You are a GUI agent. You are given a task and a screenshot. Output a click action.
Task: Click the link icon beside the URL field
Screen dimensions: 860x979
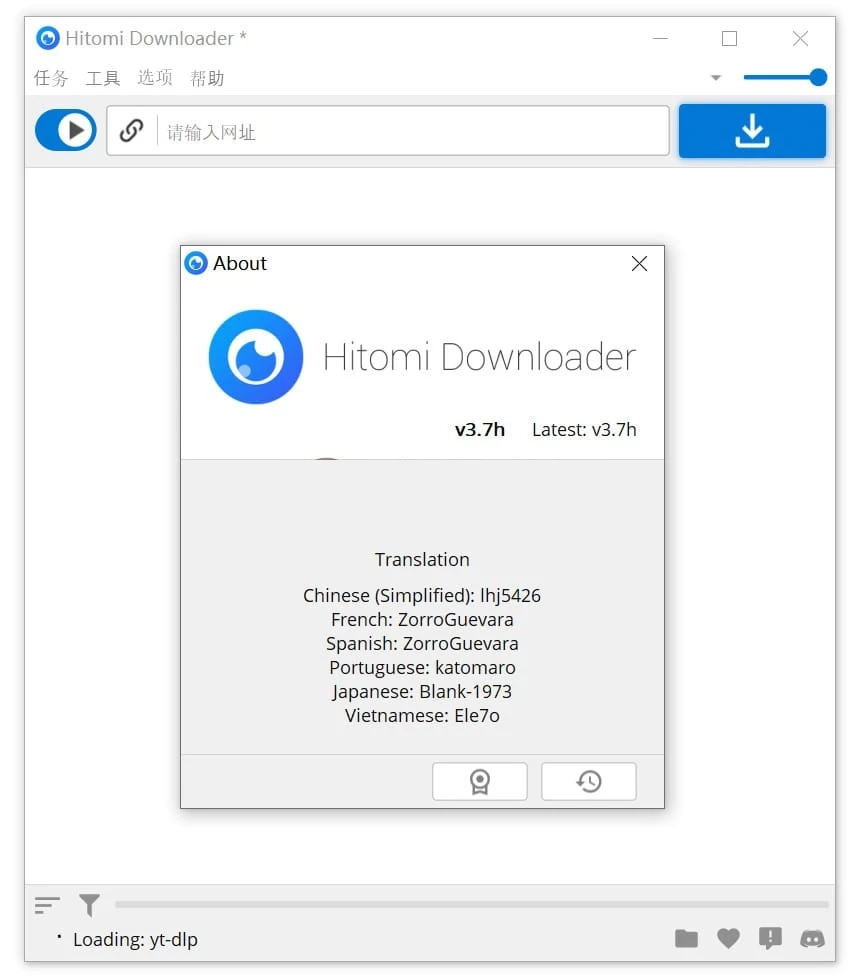(x=130, y=130)
